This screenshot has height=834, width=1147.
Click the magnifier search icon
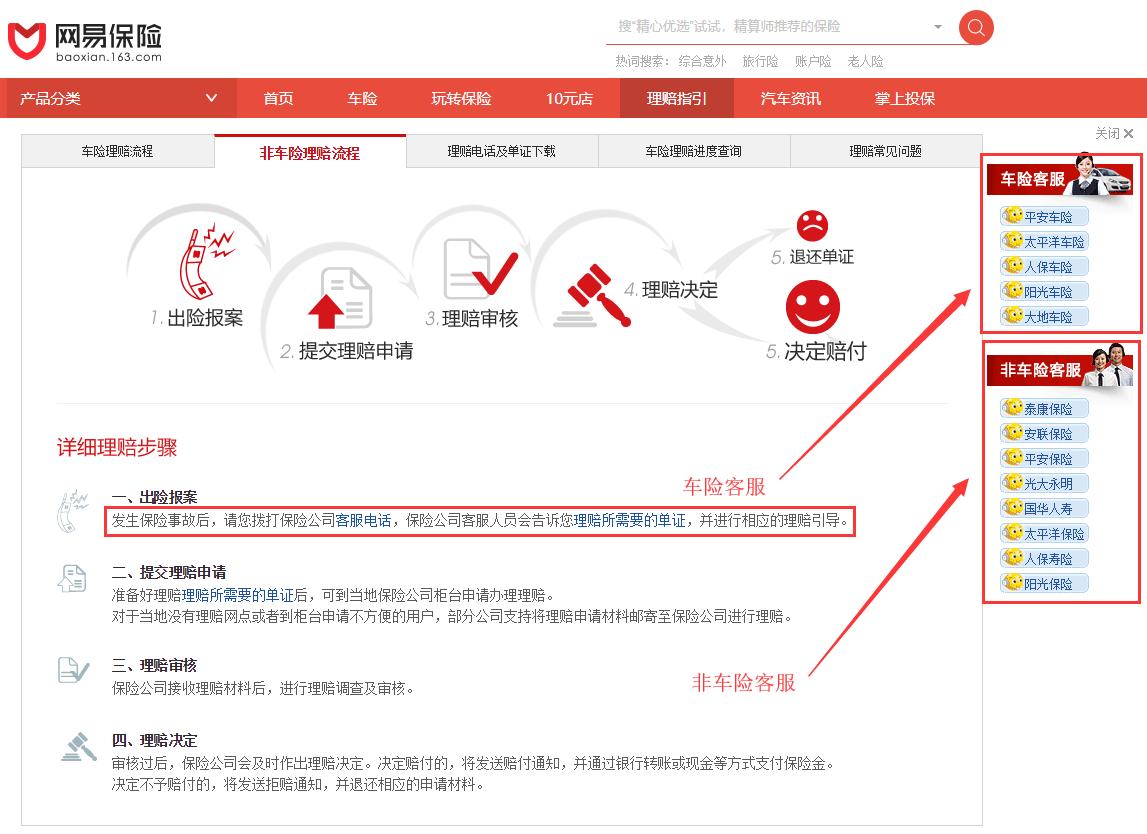point(975,27)
